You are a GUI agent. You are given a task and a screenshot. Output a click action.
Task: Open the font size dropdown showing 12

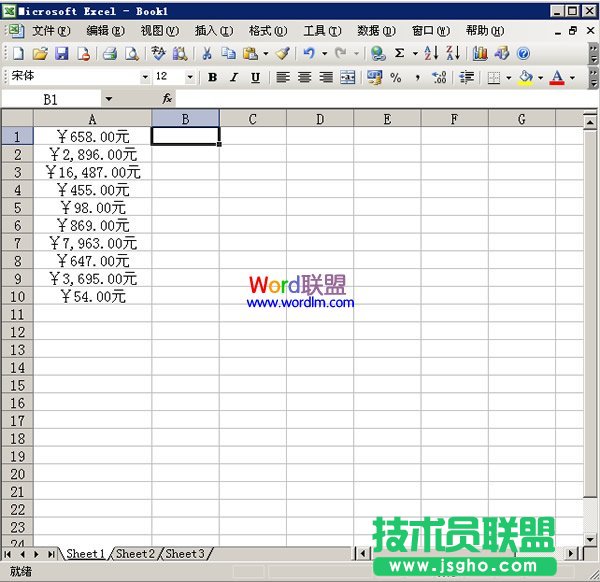point(190,77)
